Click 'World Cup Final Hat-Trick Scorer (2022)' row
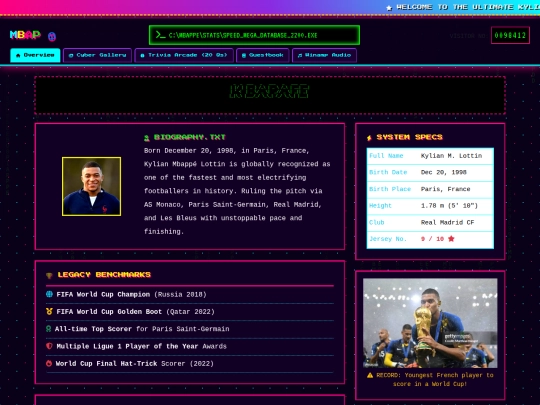 point(190,364)
